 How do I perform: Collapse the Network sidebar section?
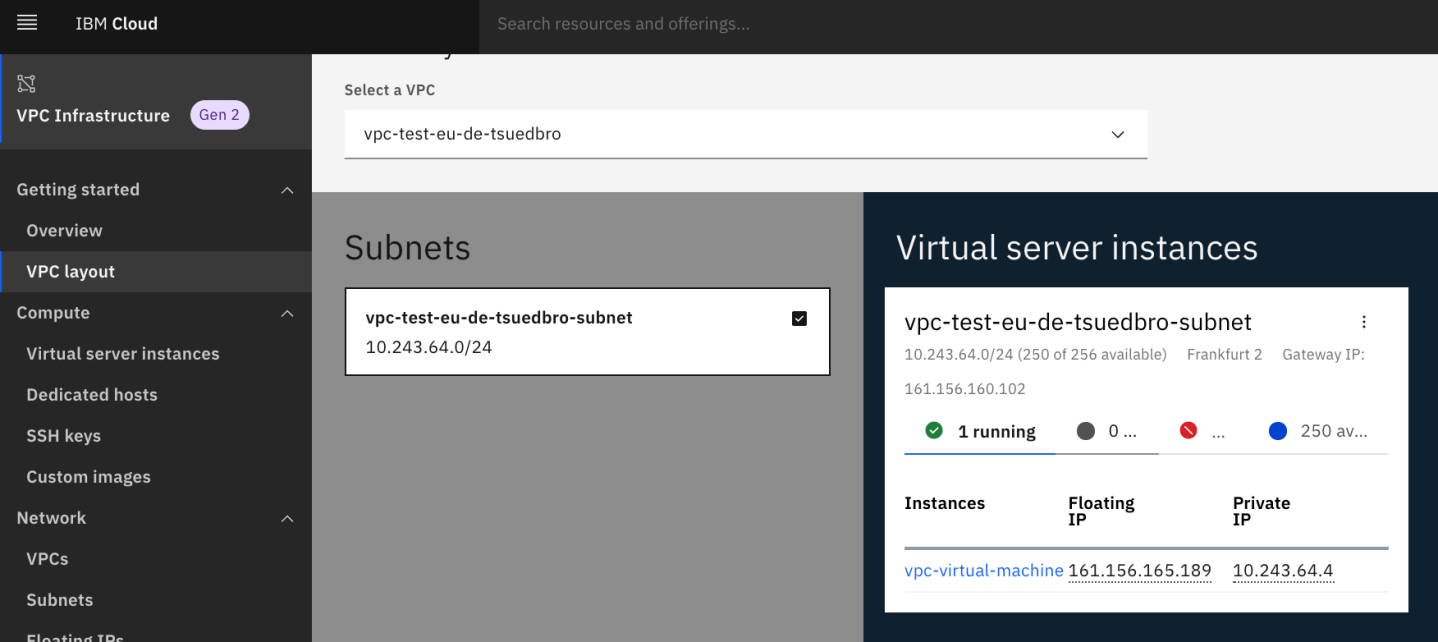(287, 518)
